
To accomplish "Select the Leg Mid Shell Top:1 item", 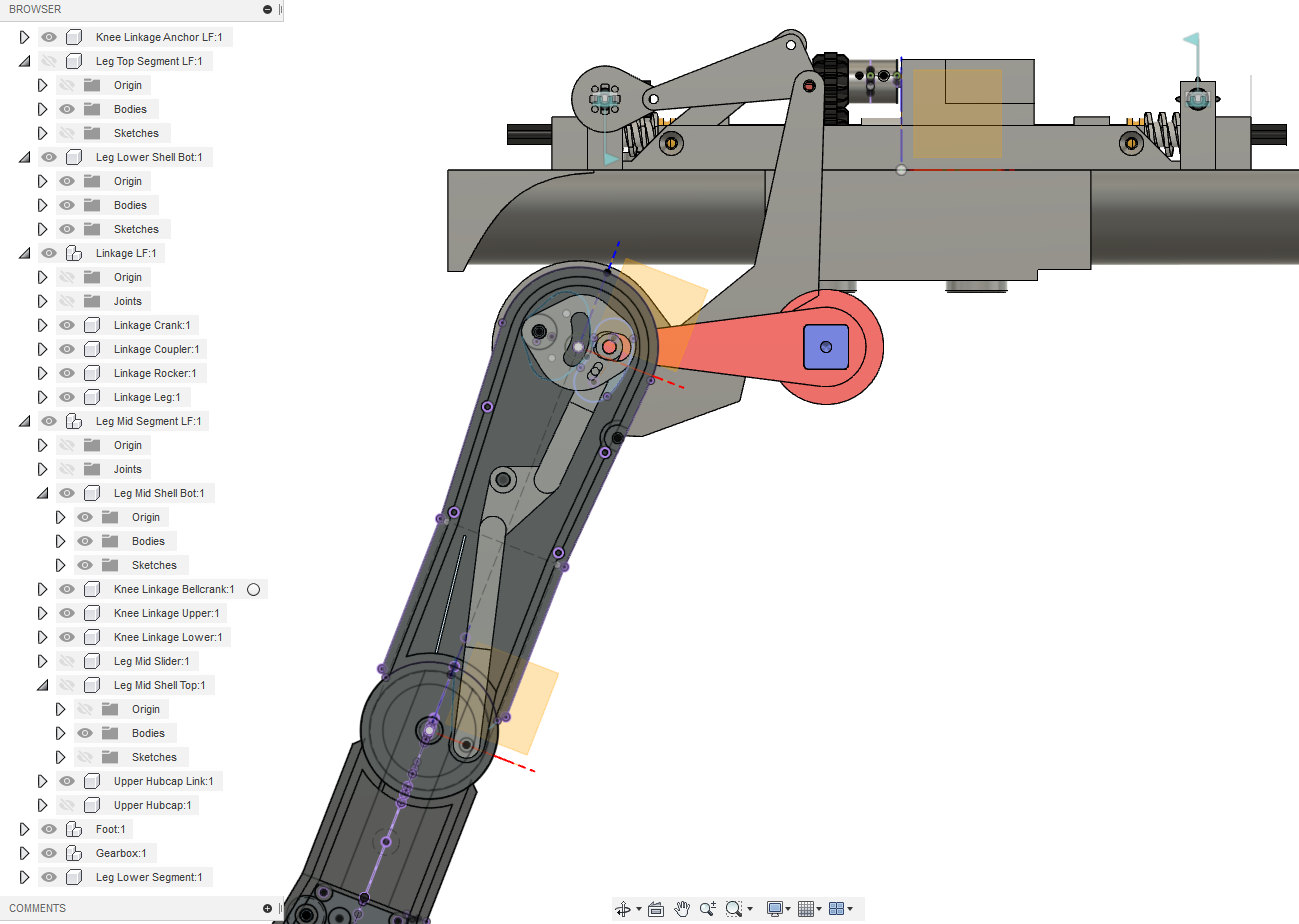I will [159, 685].
